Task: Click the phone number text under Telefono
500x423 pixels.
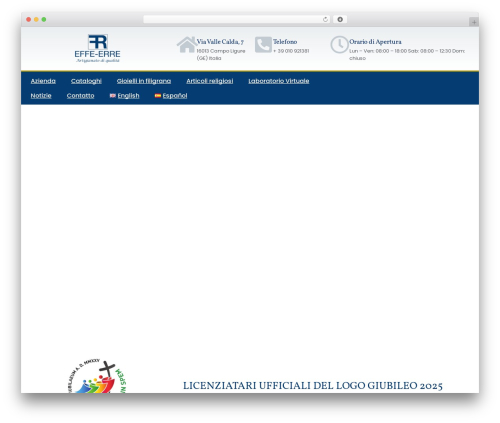Action: [x=291, y=51]
